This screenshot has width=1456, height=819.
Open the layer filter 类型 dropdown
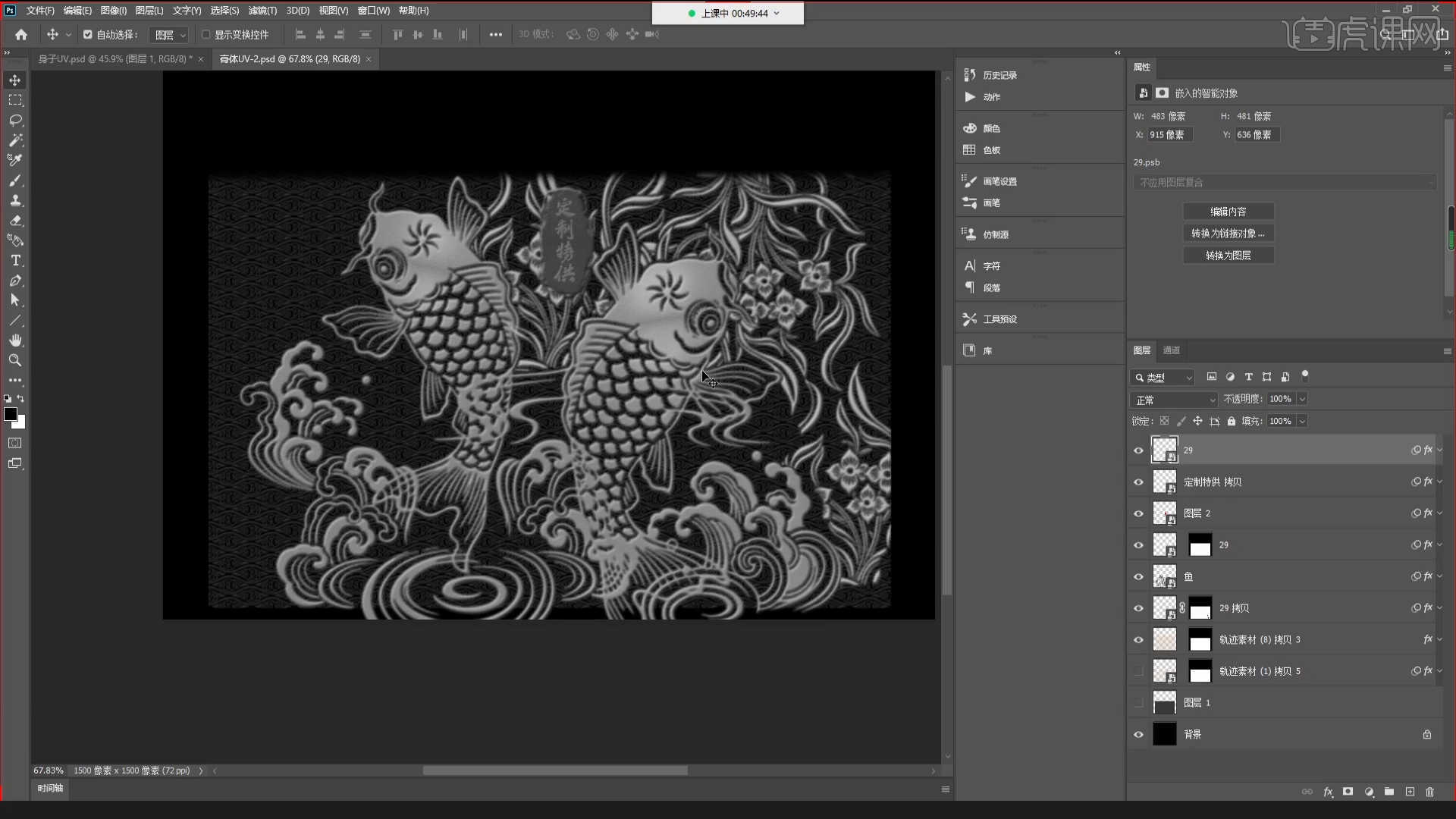coord(1163,378)
